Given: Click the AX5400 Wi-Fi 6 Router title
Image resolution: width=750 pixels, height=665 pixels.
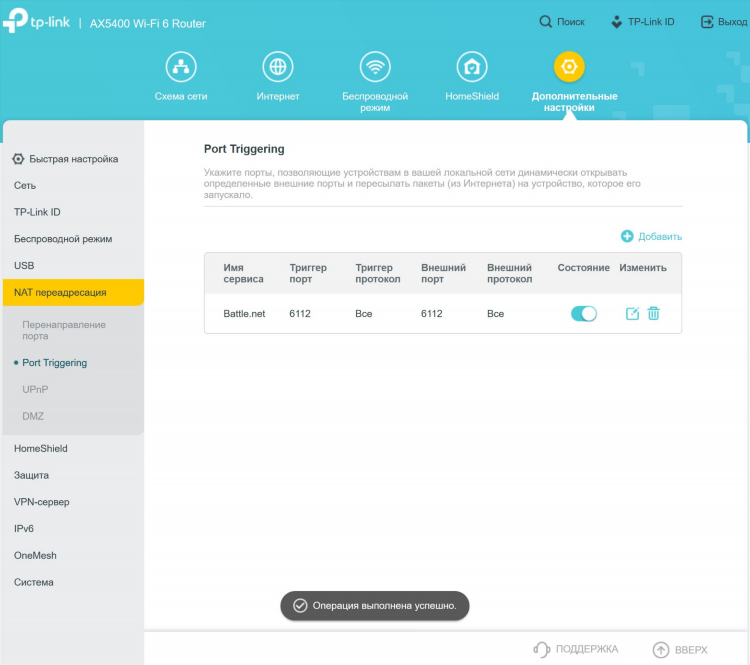Looking at the screenshot, I should pyautogui.click(x=148, y=23).
